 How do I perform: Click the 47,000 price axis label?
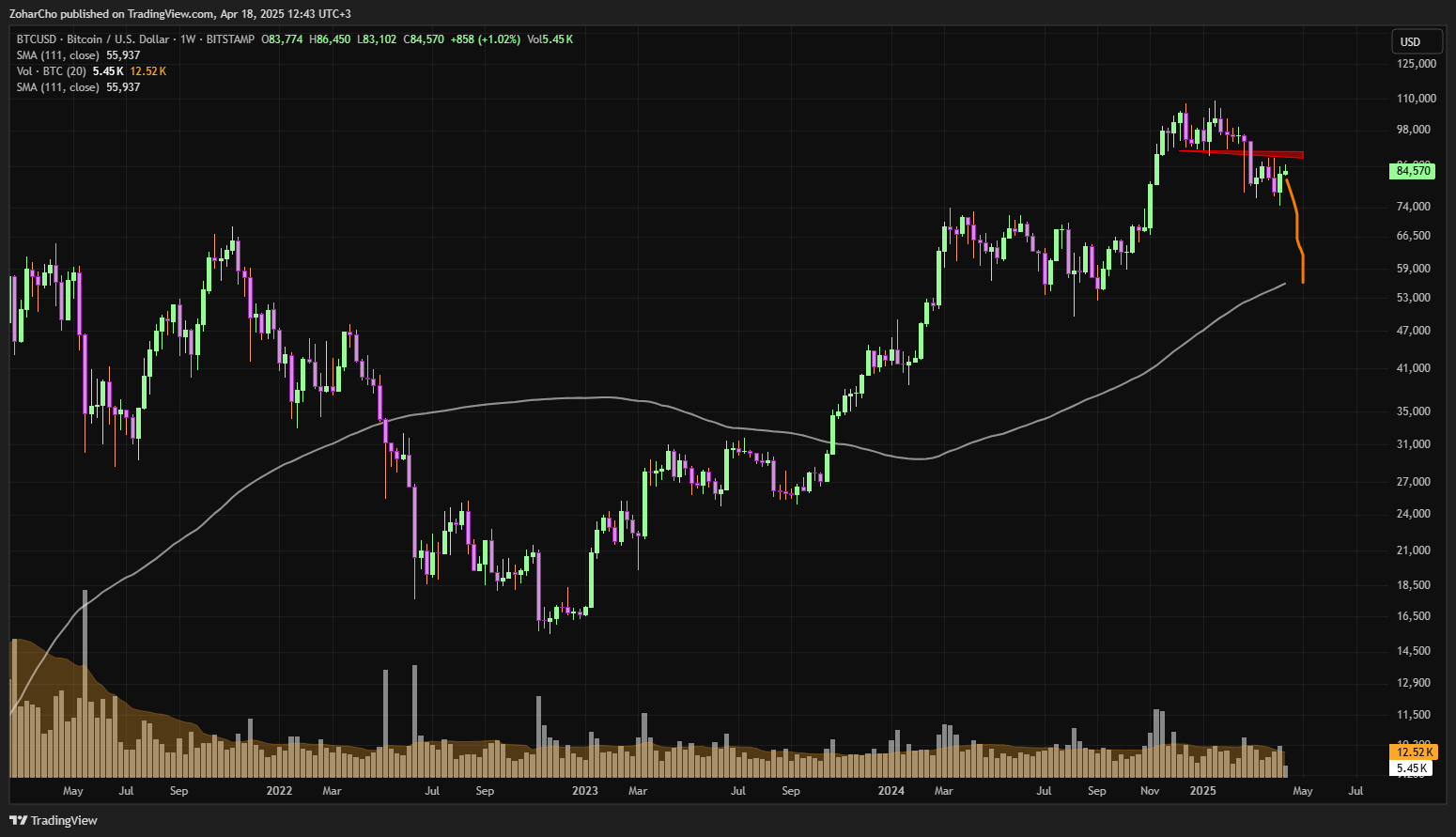point(1414,331)
